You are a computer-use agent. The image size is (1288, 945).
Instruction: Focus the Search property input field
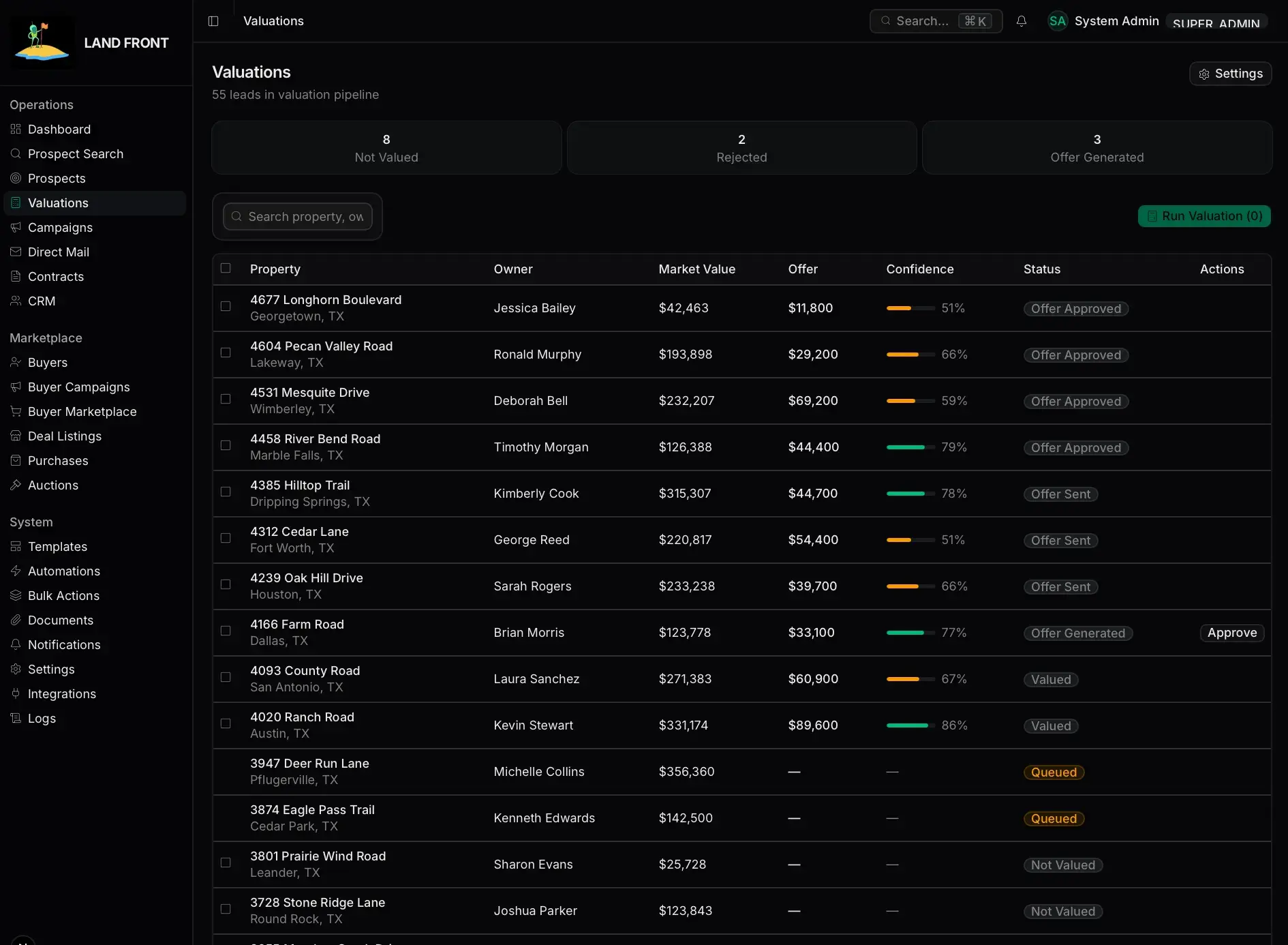pyautogui.click(x=298, y=217)
